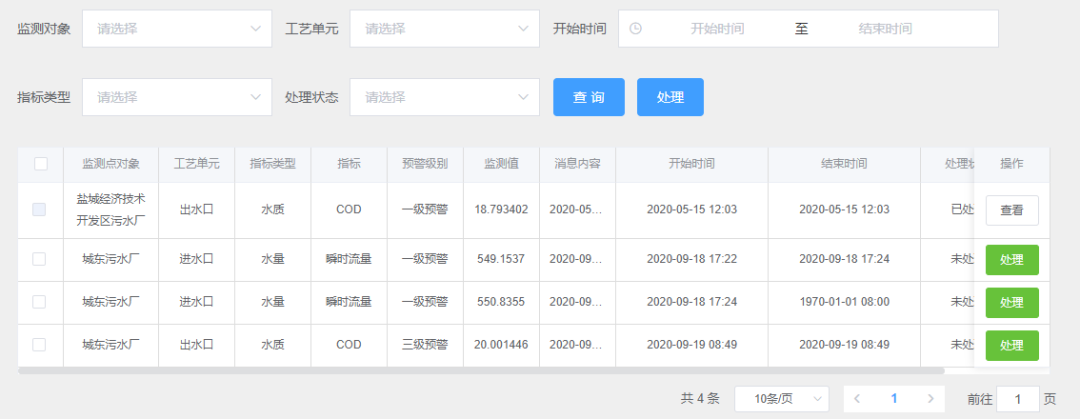The height and width of the screenshot is (419, 1080).
Task: Expand the 工艺单元 dropdown
Action: tap(444, 29)
